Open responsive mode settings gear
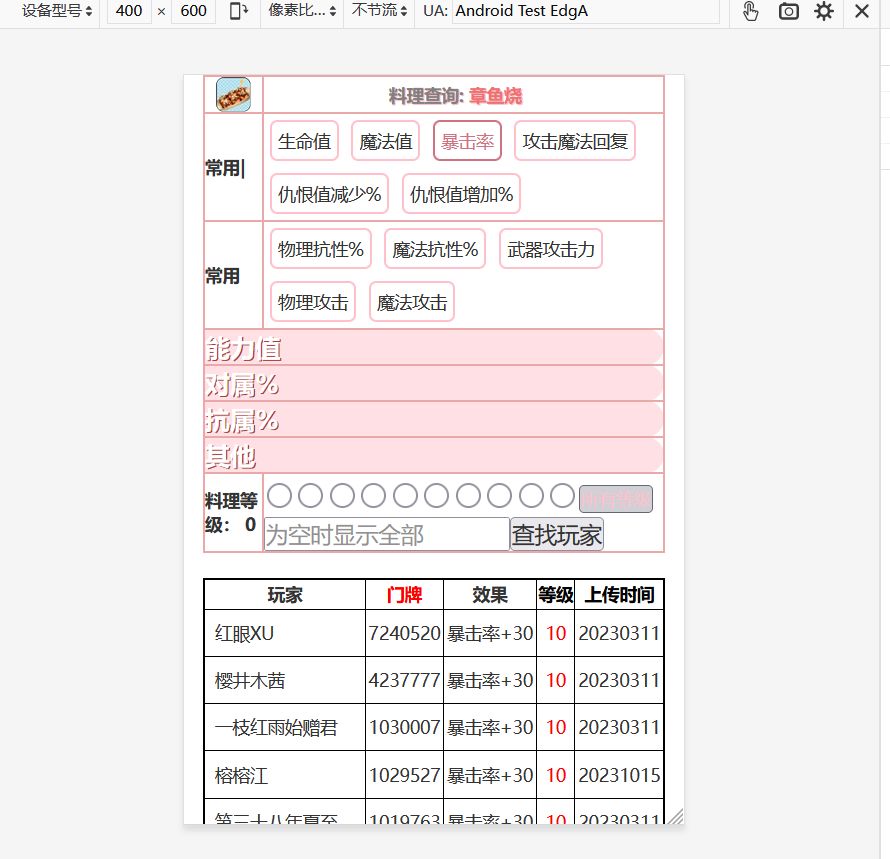The image size is (890, 859). (824, 11)
